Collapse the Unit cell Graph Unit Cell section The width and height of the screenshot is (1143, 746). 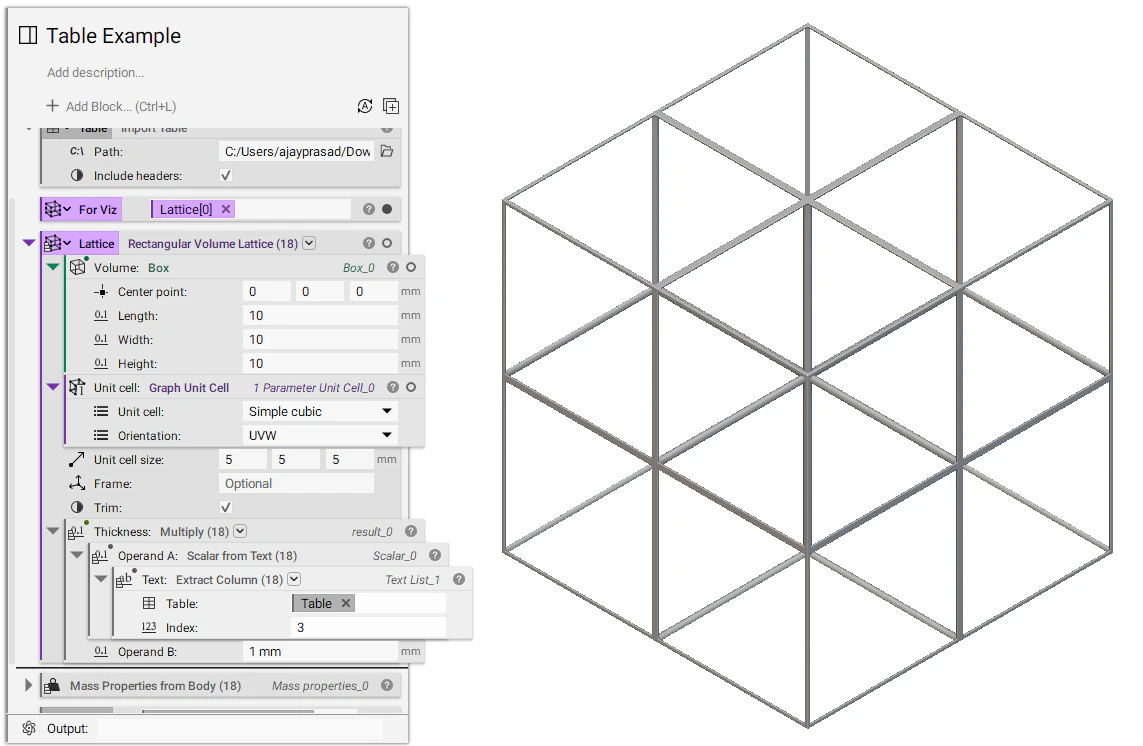click(x=53, y=387)
